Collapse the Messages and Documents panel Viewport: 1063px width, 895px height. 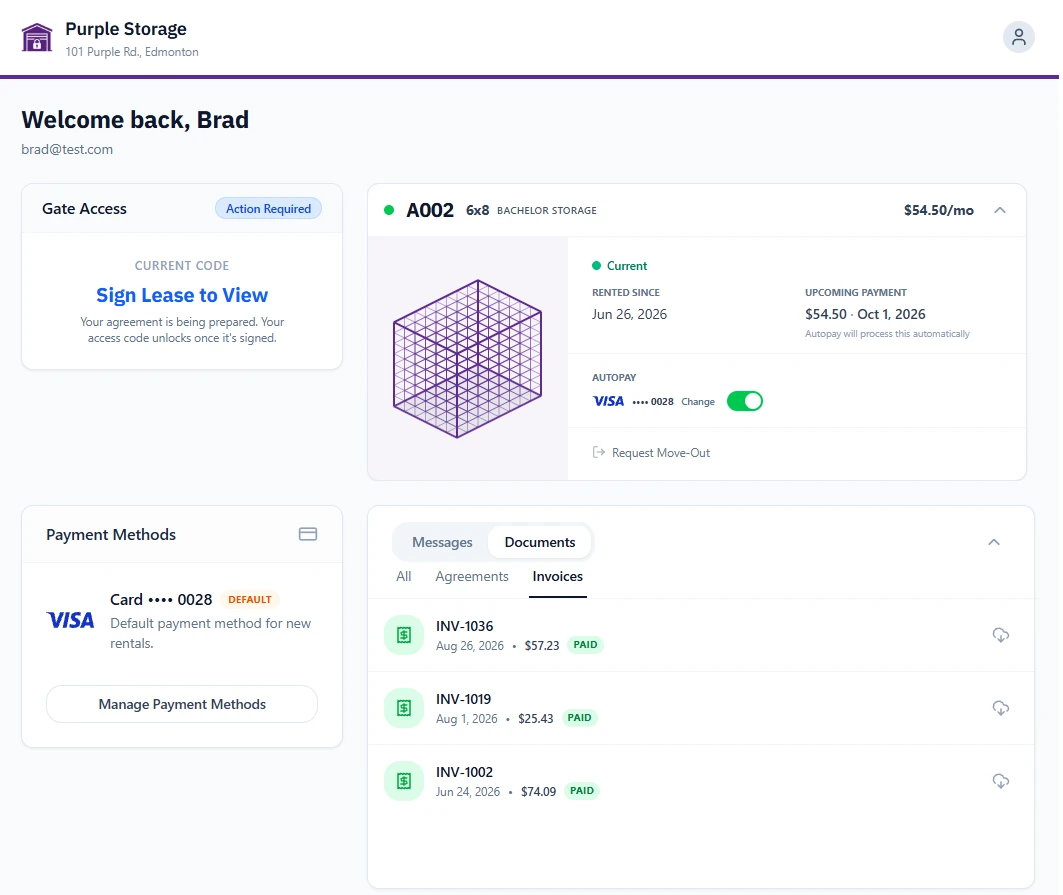(x=994, y=542)
